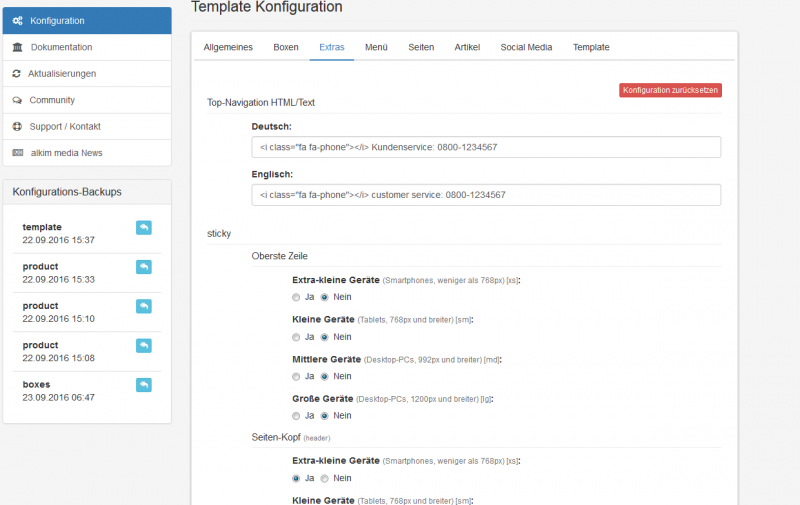
Task: Click the Deutsch top-navigation text field
Action: [486, 147]
